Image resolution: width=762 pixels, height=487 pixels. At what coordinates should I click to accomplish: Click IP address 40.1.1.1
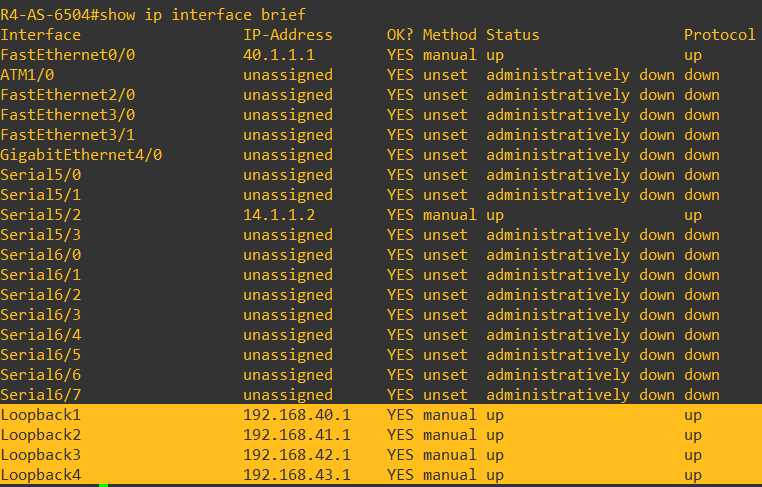[279, 55]
